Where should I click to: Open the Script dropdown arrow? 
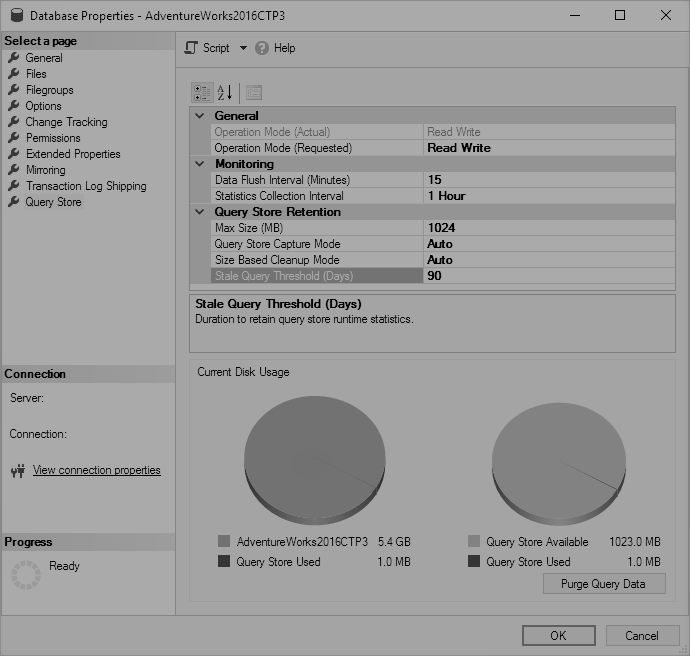[243, 48]
